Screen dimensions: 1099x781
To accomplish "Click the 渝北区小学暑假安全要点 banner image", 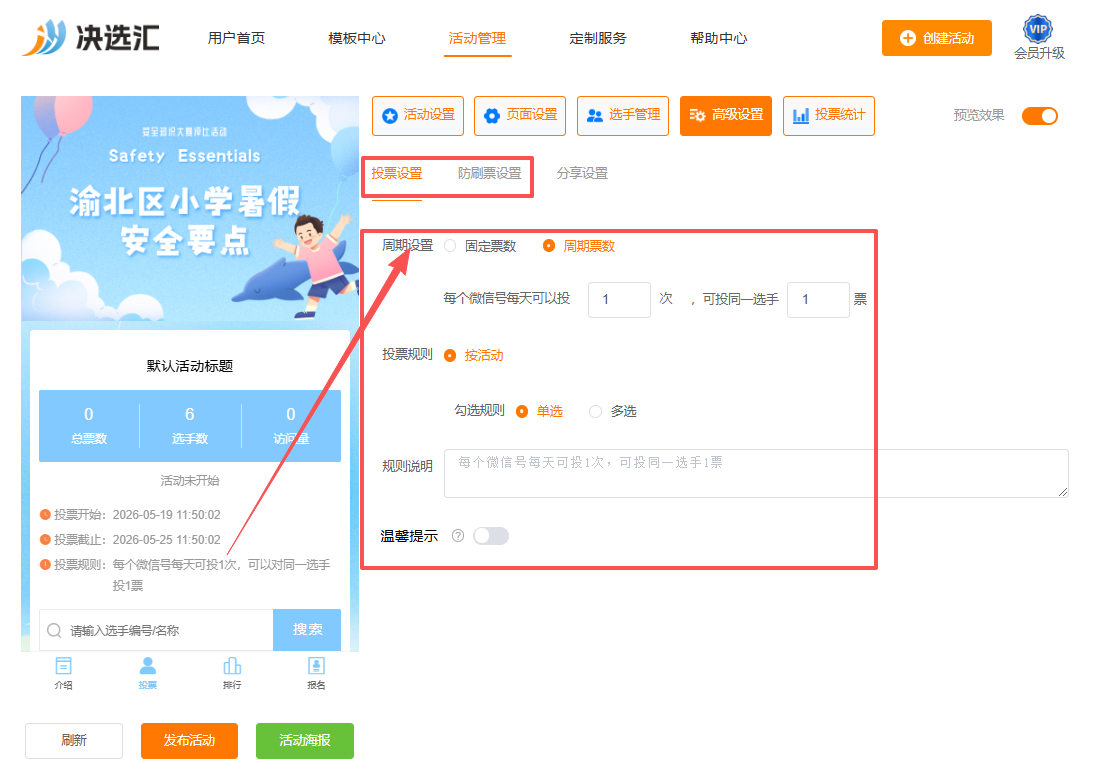I will point(190,208).
